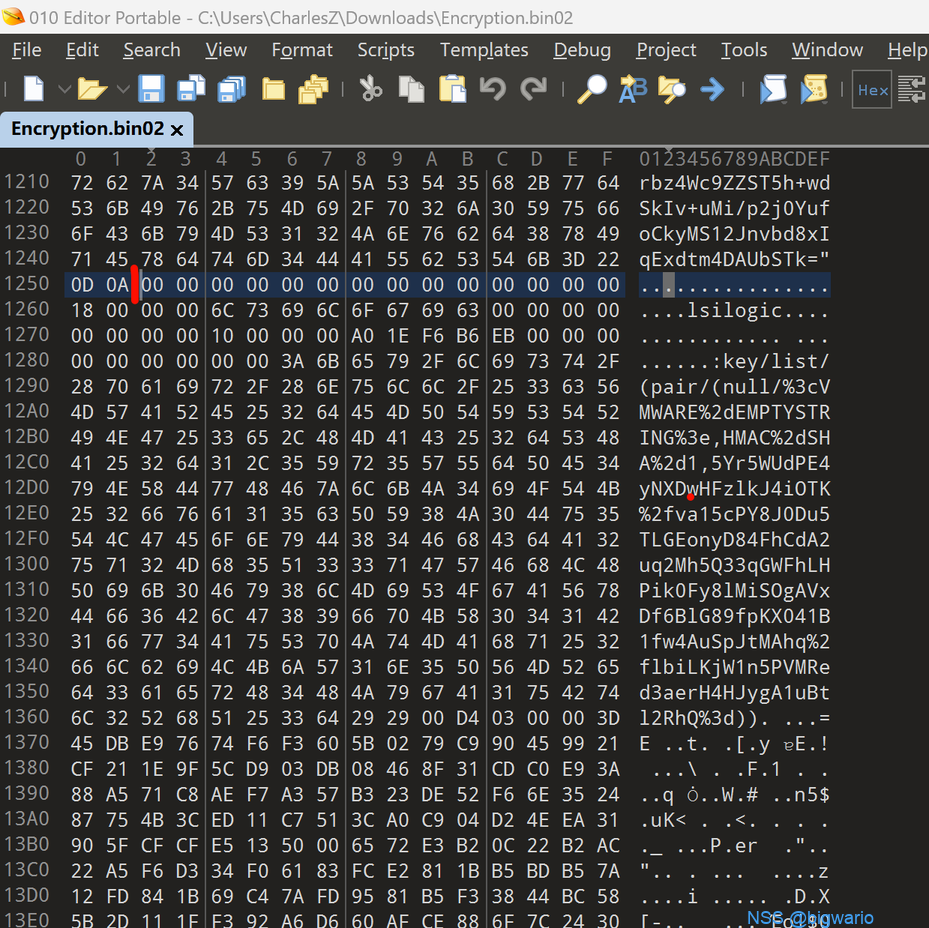Click the New file icon
The image size is (929, 928).
(34, 90)
